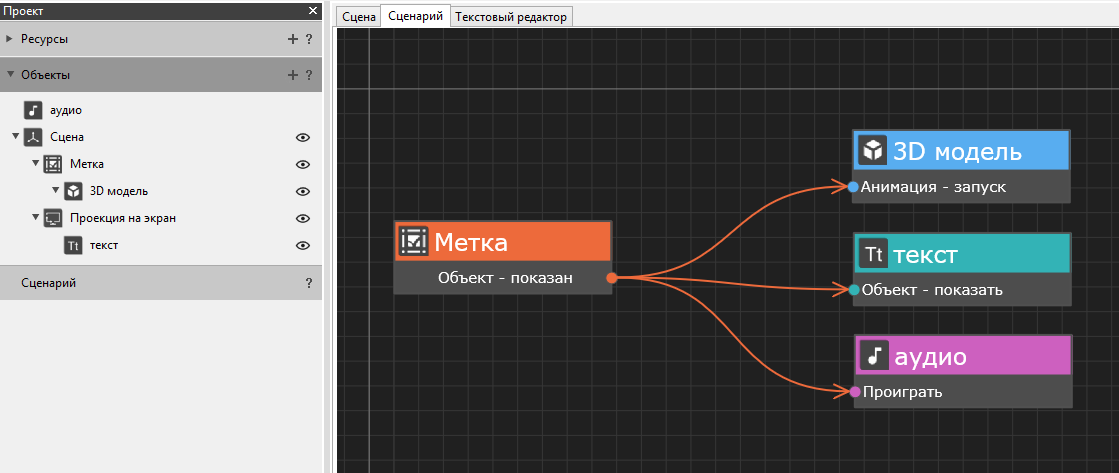Close the Проект panel
The width and height of the screenshot is (1119, 473).
point(313,10)
